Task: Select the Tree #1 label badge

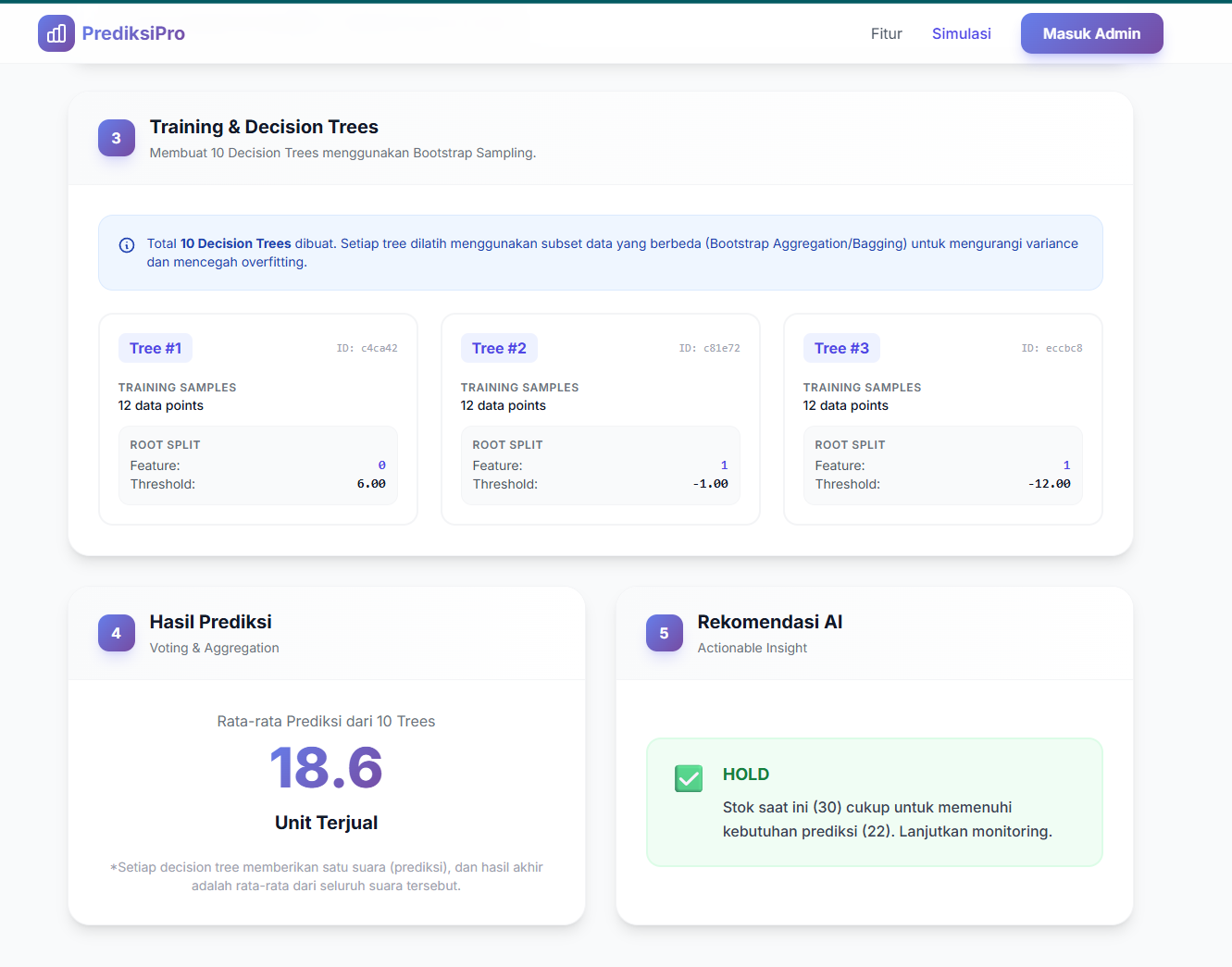Action: click(156, 348)
